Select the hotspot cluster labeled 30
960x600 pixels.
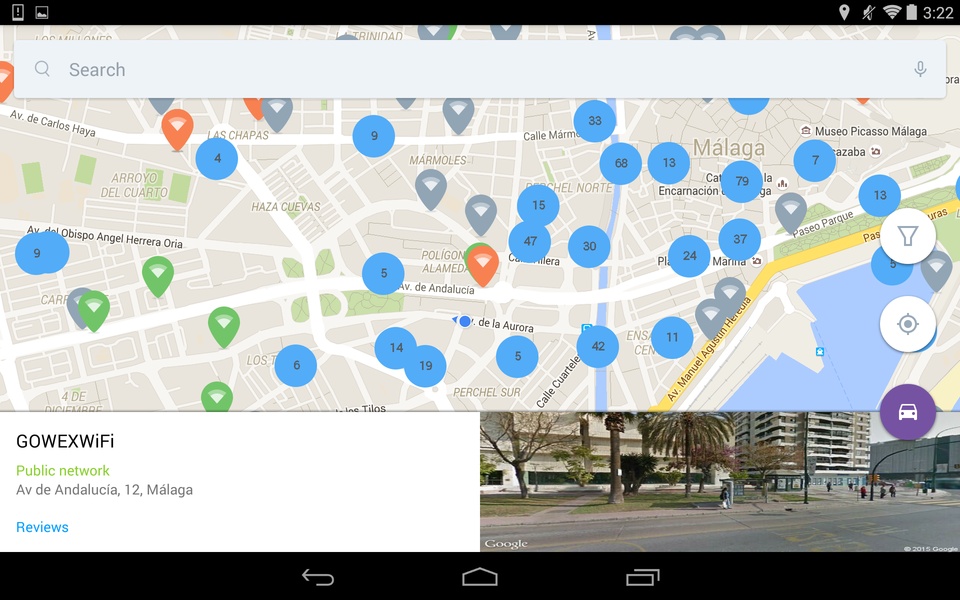[589, 246]
